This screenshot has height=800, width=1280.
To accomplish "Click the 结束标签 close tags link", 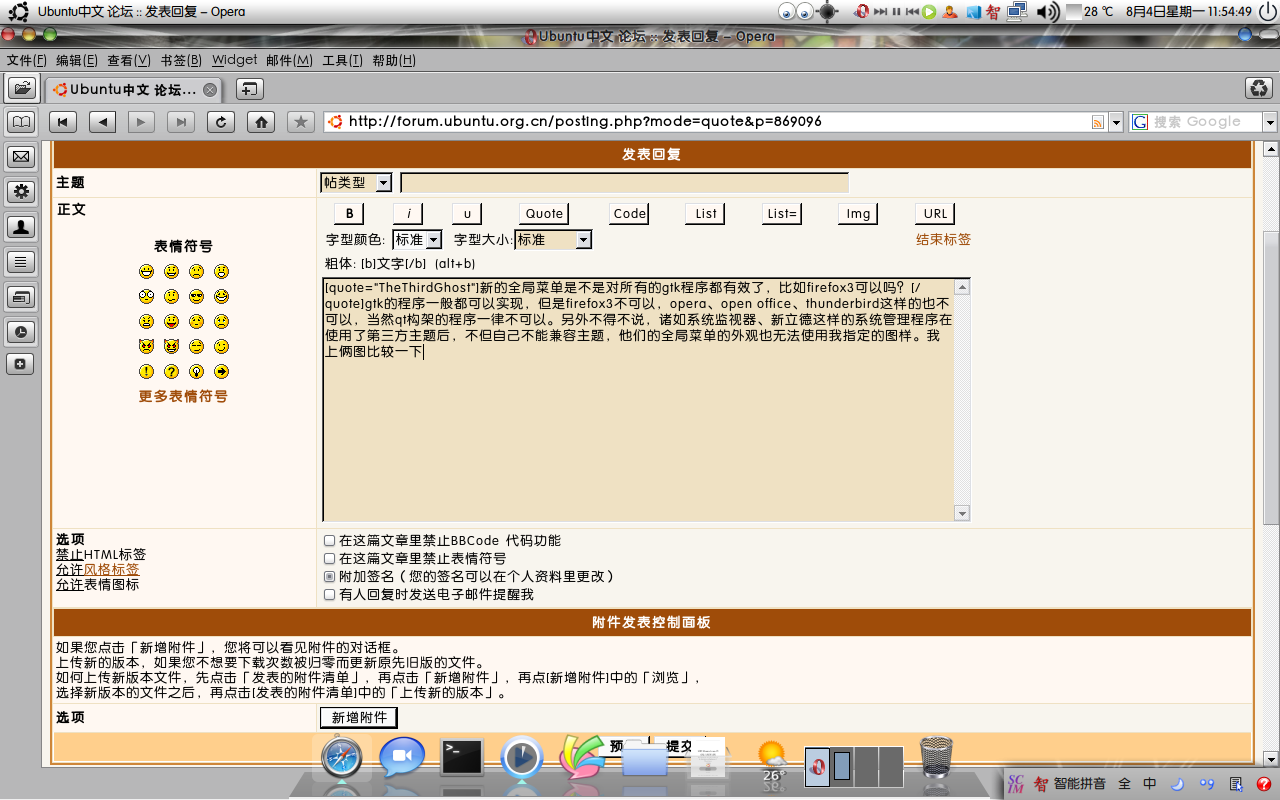I will pos(944,240).
